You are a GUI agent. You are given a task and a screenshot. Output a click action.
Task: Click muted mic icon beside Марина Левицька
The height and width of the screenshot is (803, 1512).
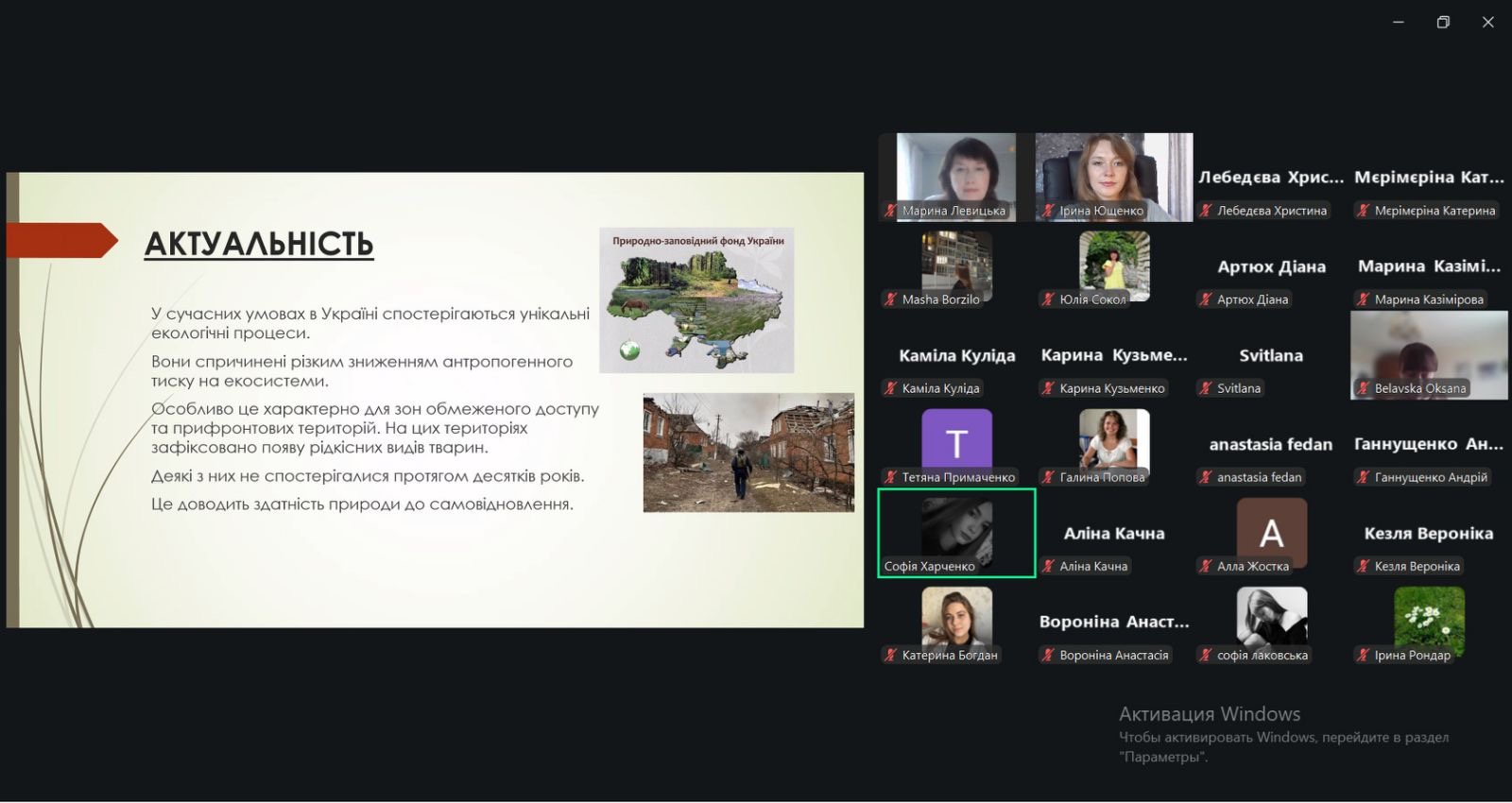click(890, 211)
